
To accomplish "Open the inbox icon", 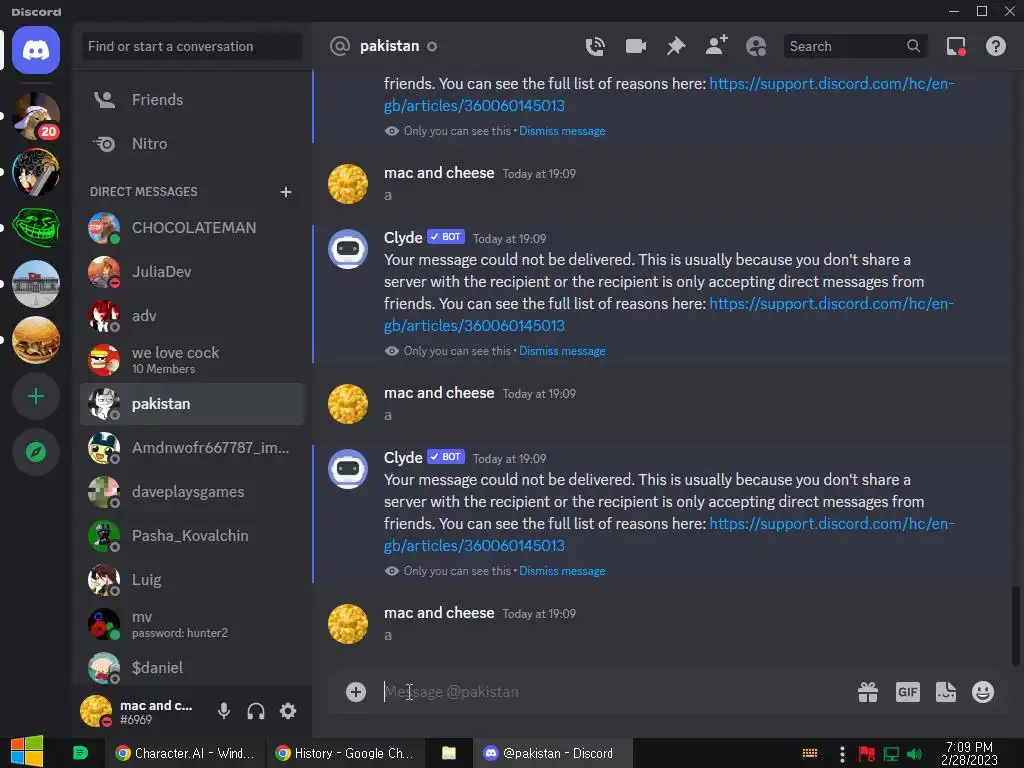I will click(x=956, y=46).
